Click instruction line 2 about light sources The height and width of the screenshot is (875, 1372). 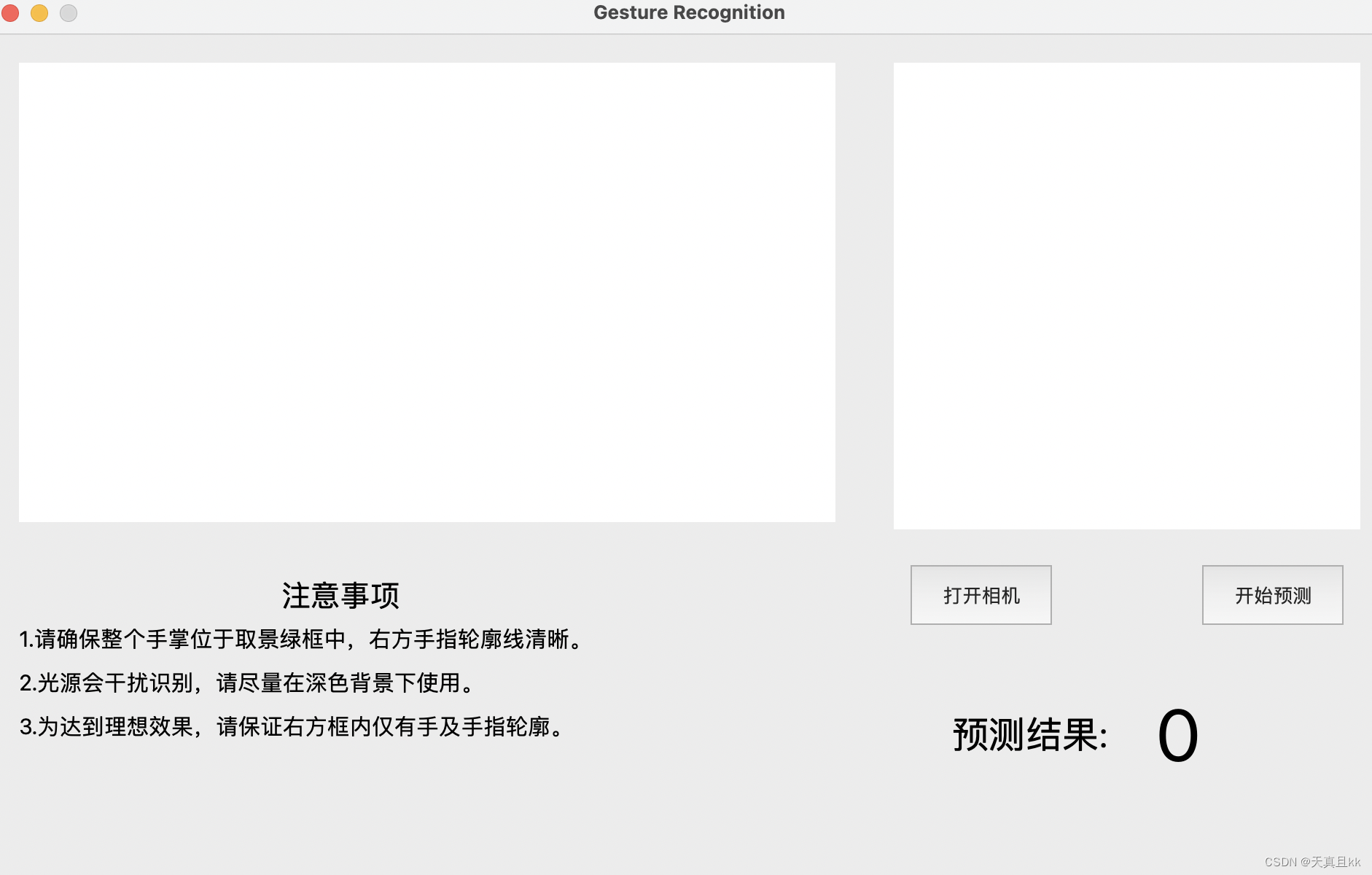click(247, 684)
